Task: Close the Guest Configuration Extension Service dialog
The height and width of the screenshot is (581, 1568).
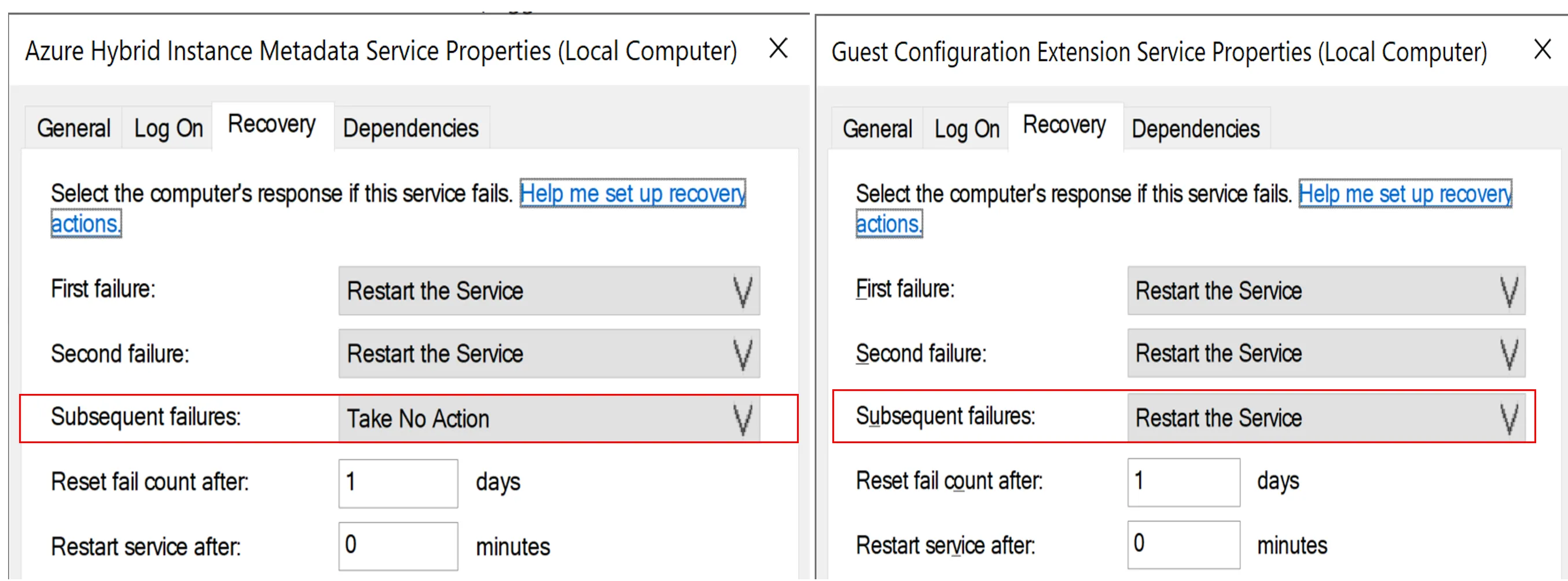Action: point(1543,49)
